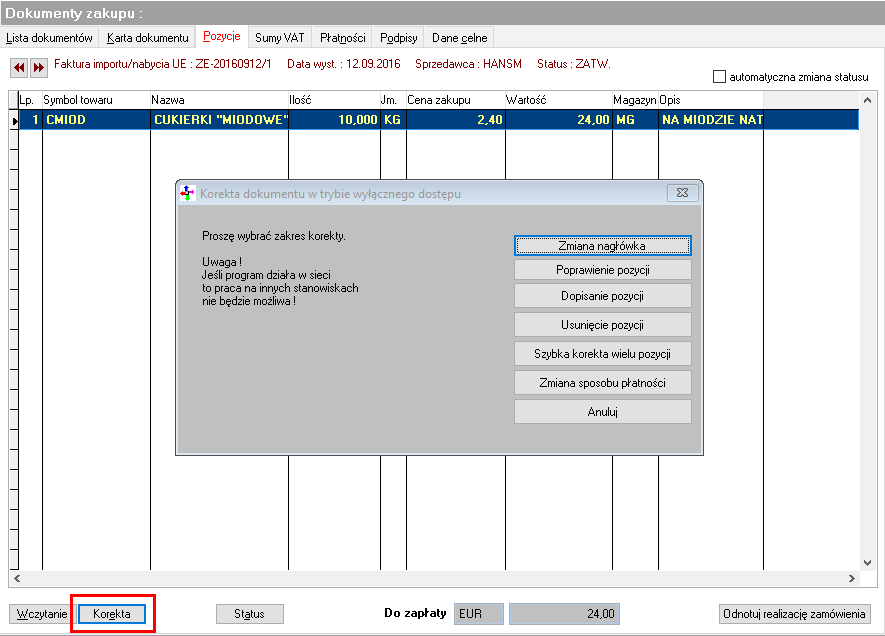The width and height of the screenshot is (885, 636).
Task: Open the Sumy VAT tab
Action: pos(279,38)
